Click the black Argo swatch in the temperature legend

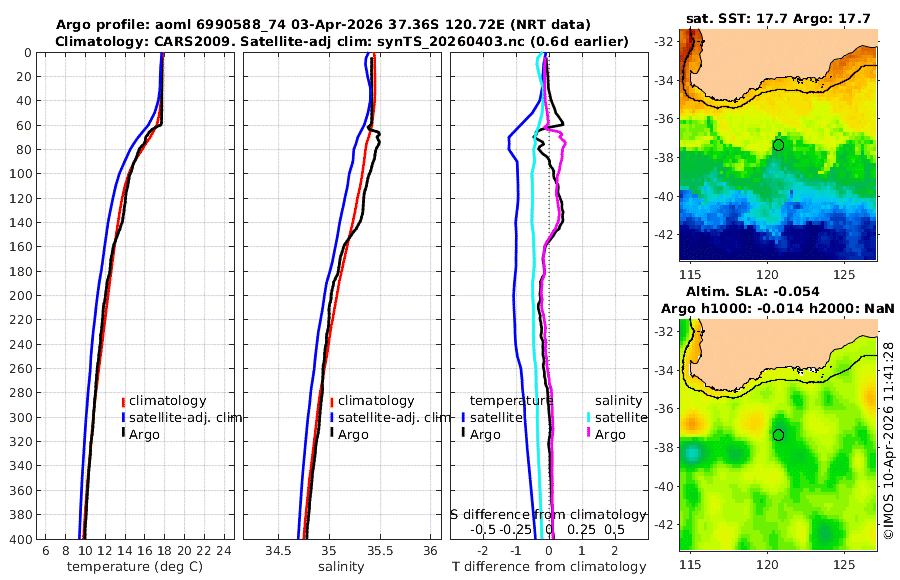click(123, 434)
